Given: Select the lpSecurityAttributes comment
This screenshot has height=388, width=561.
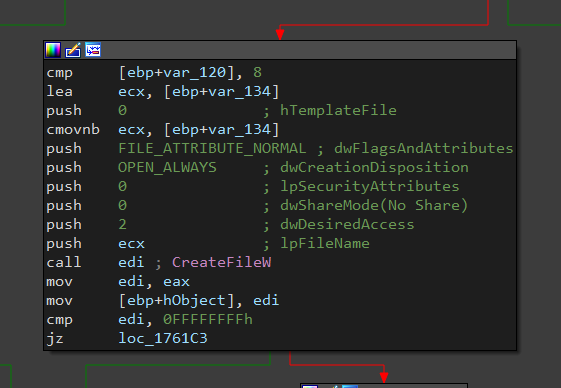Looking at the screenshot, I should tap(370, 186).
